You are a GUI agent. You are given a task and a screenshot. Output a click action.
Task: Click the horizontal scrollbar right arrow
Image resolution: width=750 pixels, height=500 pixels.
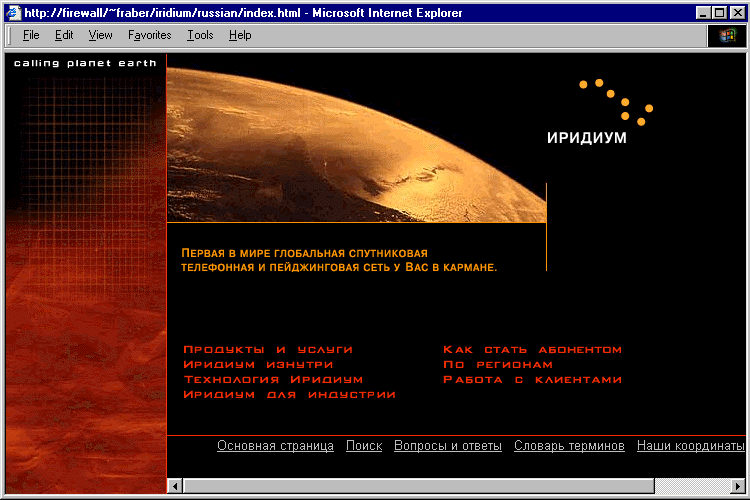(x=738, y=486)
